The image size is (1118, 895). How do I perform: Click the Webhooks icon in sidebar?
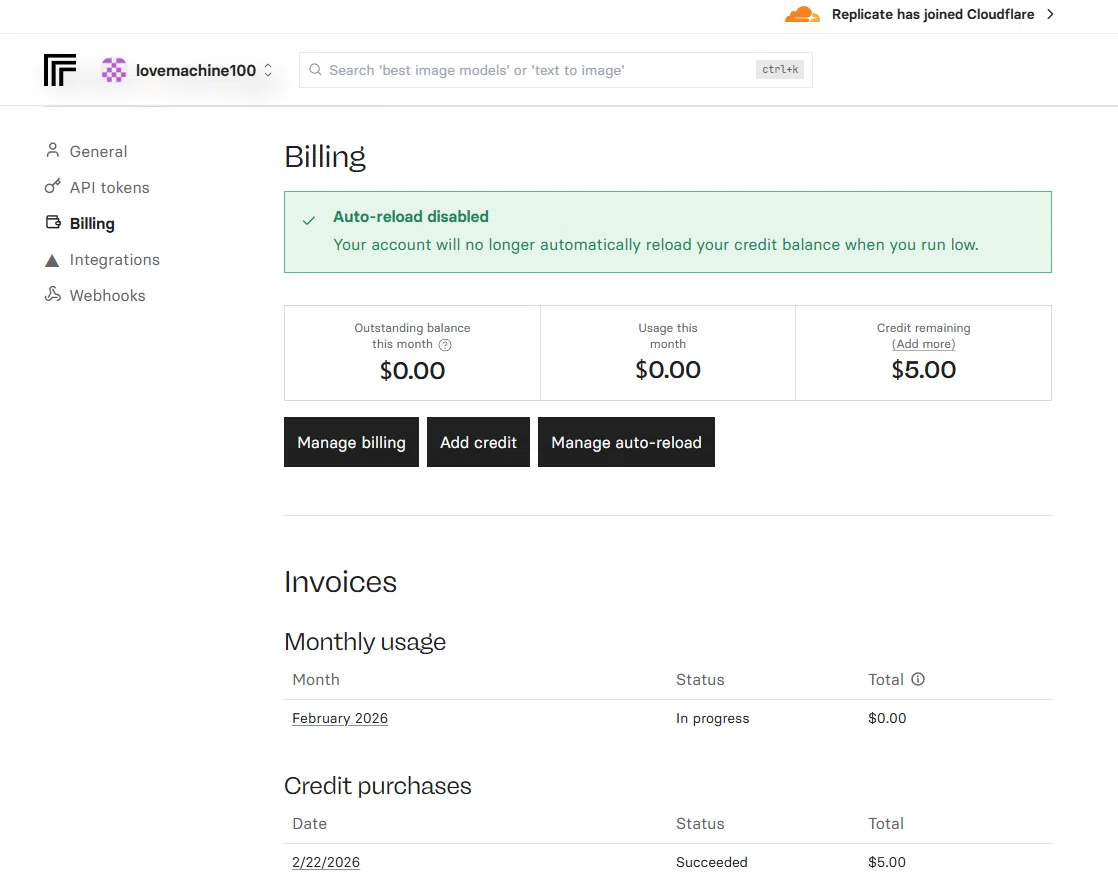[53, 294]
